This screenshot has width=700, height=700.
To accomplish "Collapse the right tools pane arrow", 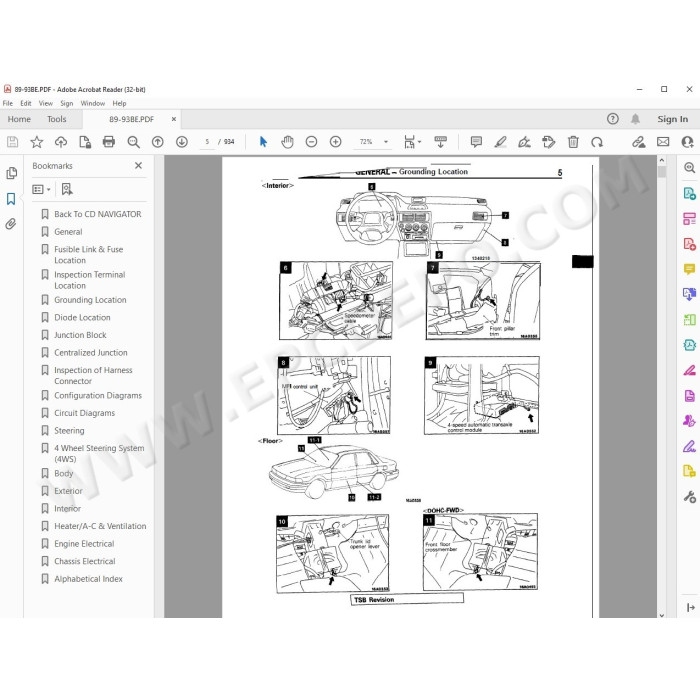I will [690, 607].
